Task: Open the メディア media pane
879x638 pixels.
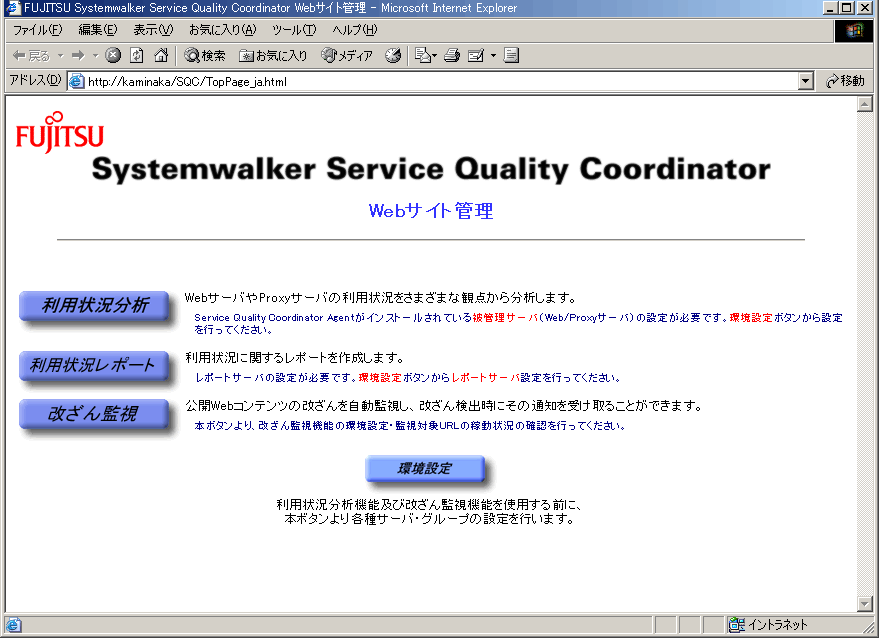Action: pos(347,56)
